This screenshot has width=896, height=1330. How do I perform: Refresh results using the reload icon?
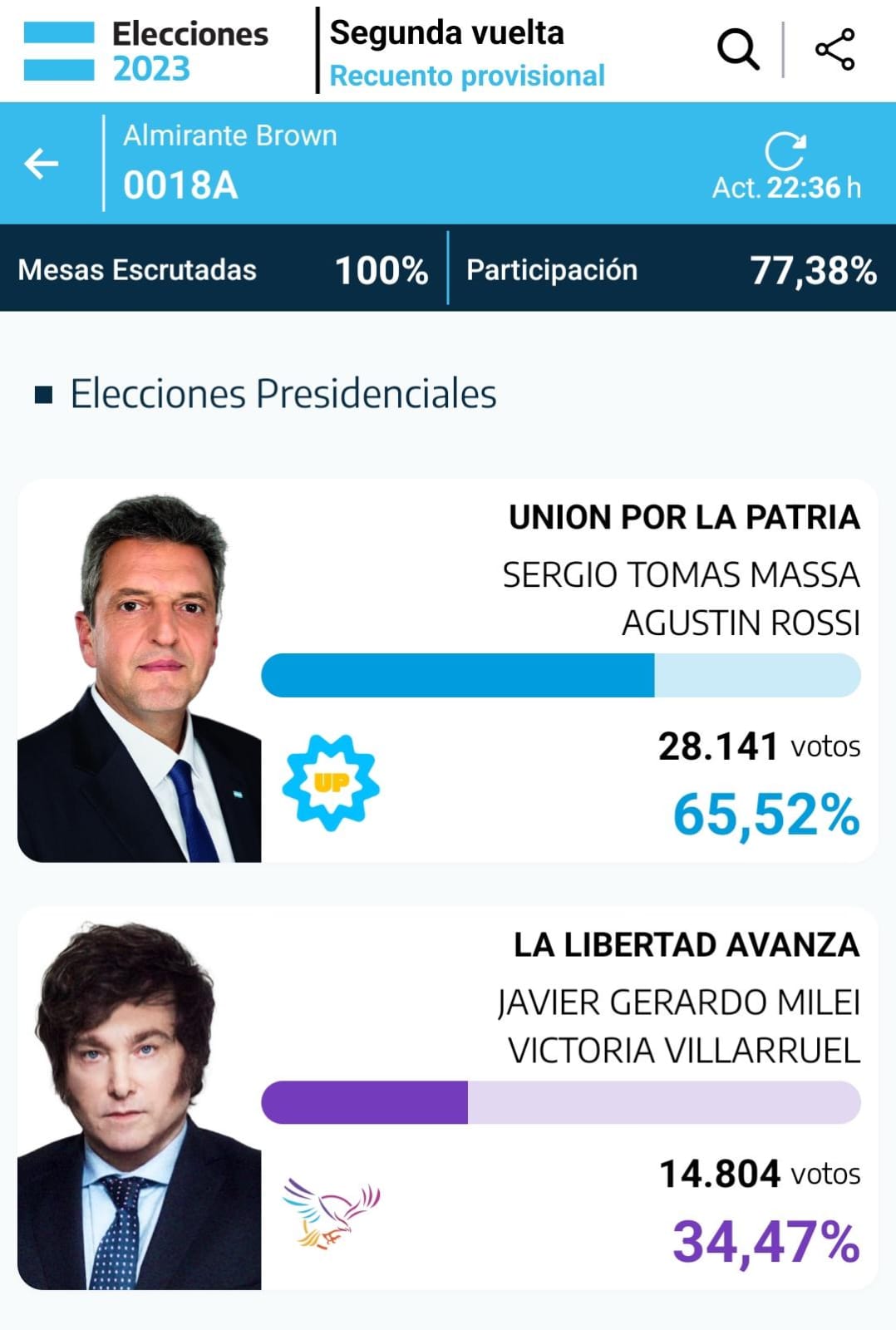click(785, 151)
